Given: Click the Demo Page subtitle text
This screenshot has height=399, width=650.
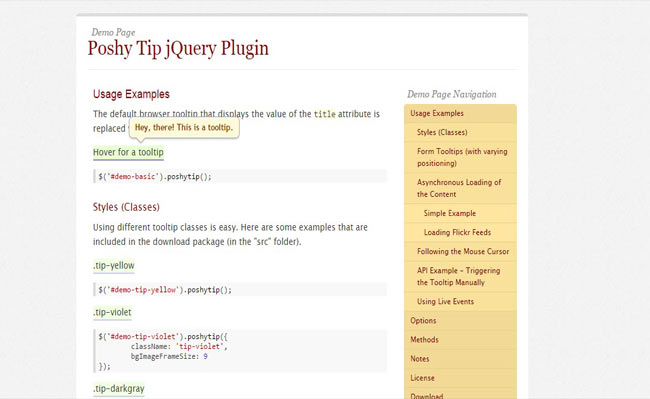Looking at the screenshot, I should click(113, 32).
